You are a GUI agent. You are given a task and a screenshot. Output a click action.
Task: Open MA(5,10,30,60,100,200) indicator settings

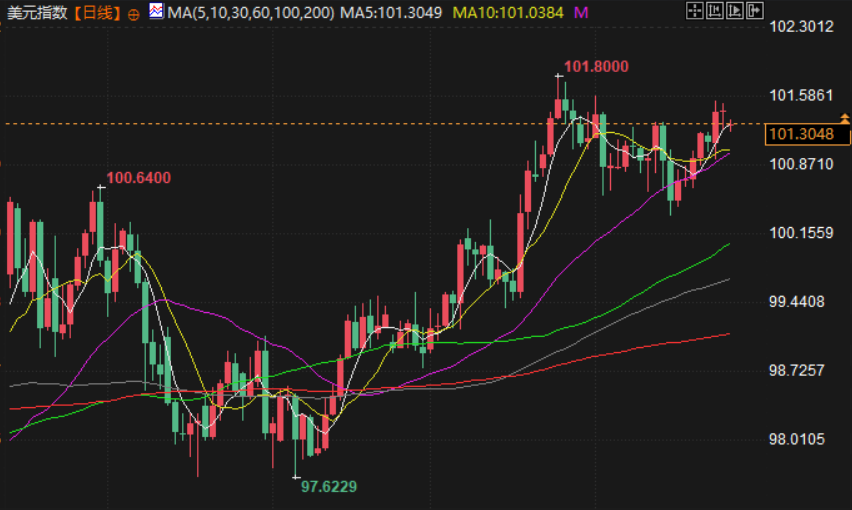pyautogui.click(x=251, y=12)
